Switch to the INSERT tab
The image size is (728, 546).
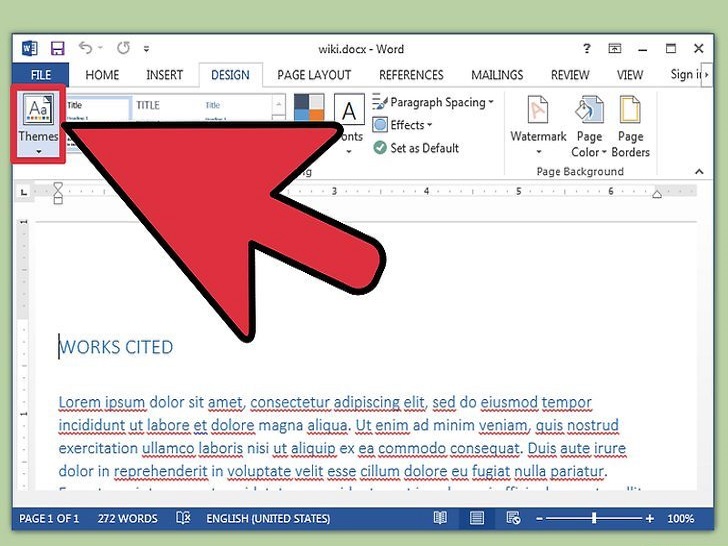click(164, 75)
